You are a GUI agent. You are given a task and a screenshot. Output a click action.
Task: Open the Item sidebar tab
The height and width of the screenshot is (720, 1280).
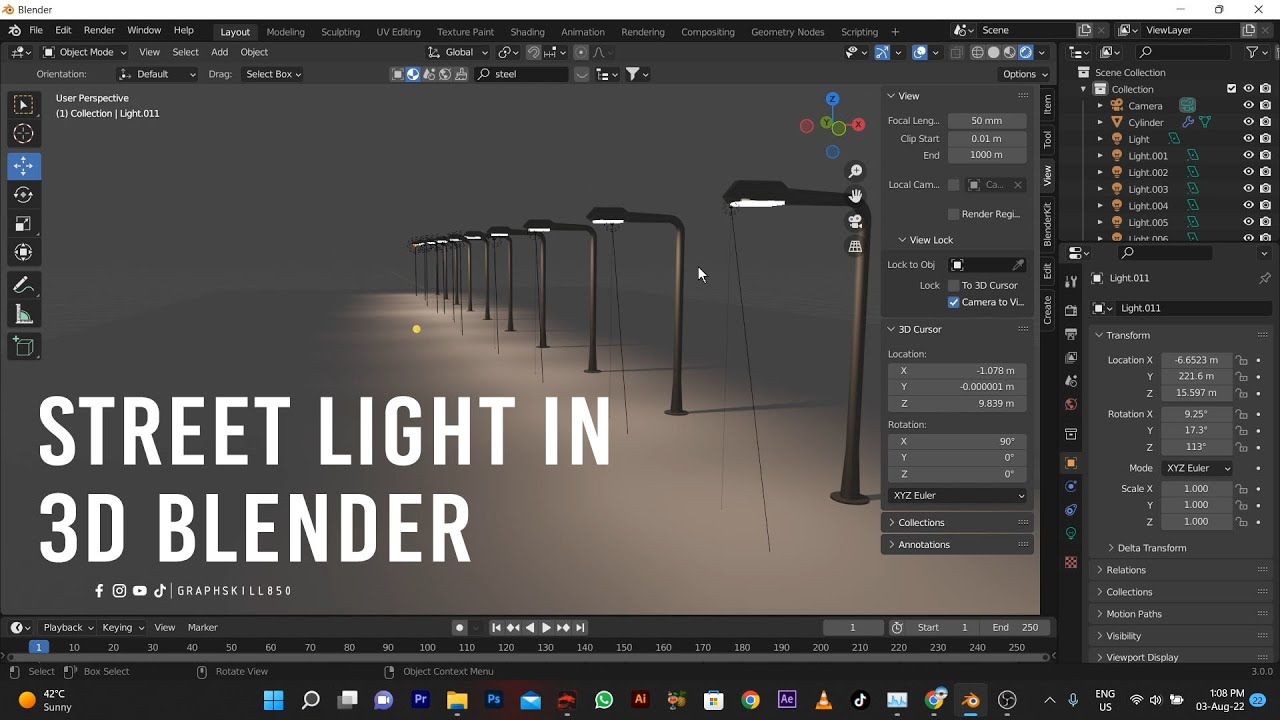[1047, 104]
